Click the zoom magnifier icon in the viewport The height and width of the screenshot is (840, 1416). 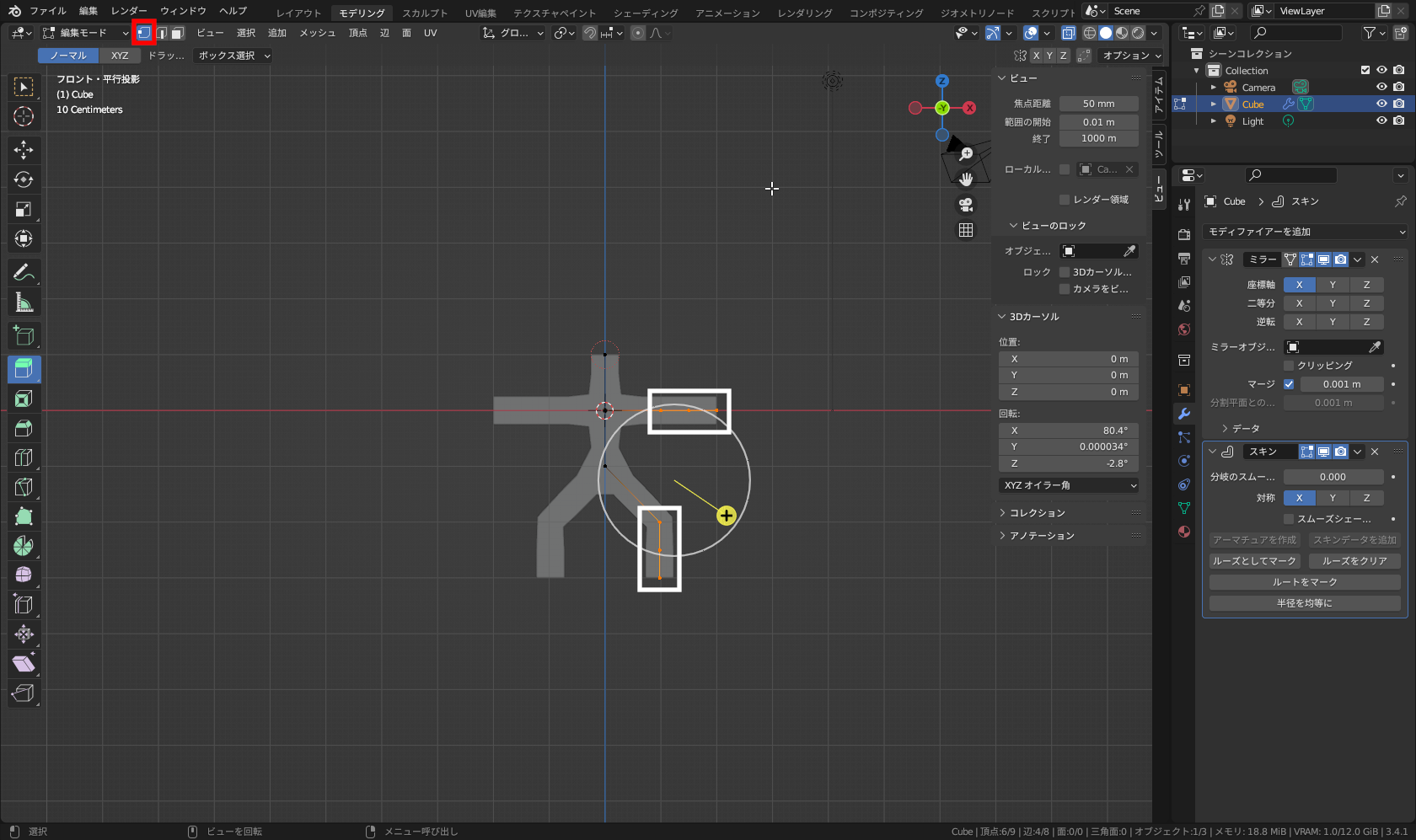point(966,153)
